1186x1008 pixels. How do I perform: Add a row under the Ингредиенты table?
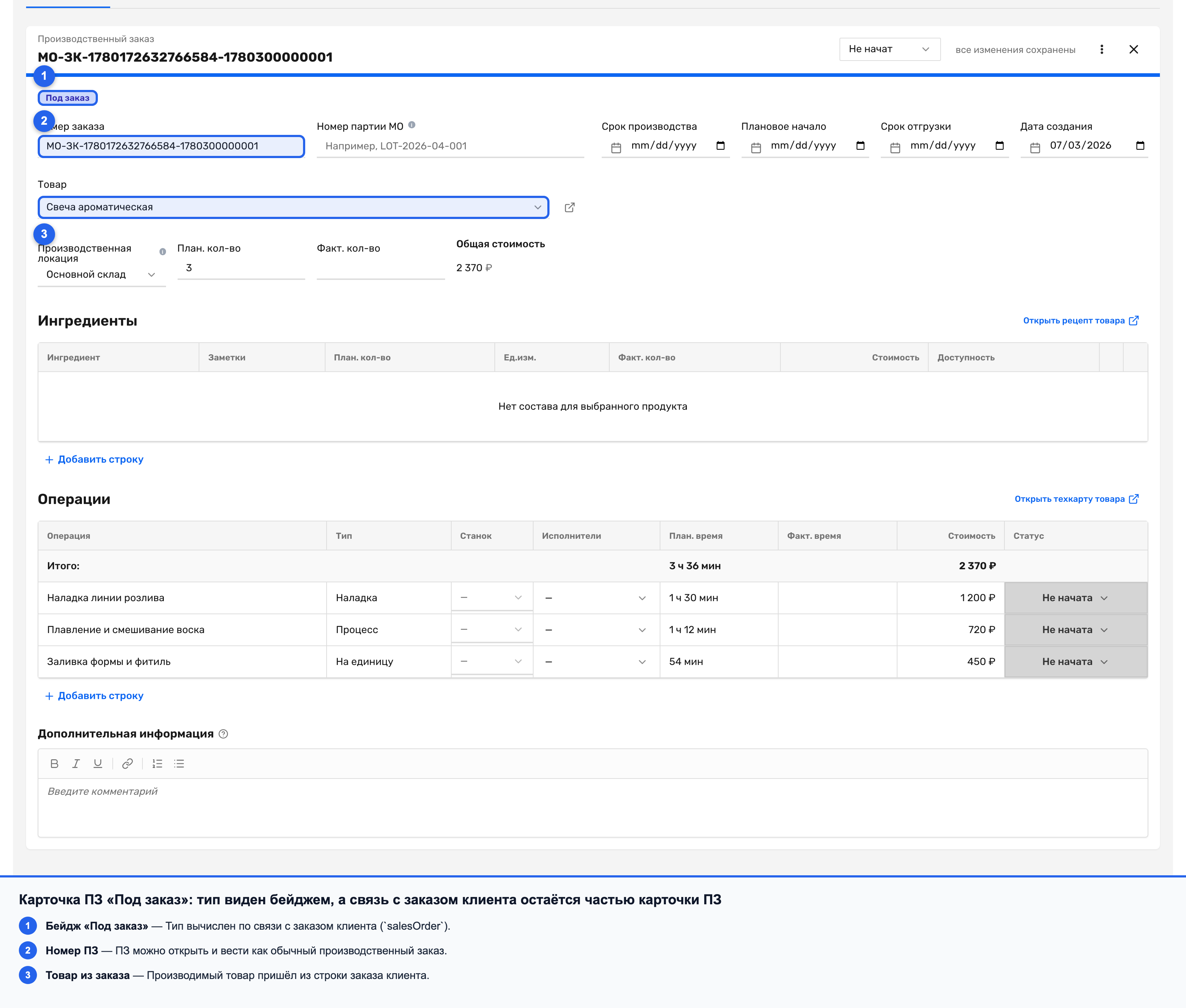94,459
